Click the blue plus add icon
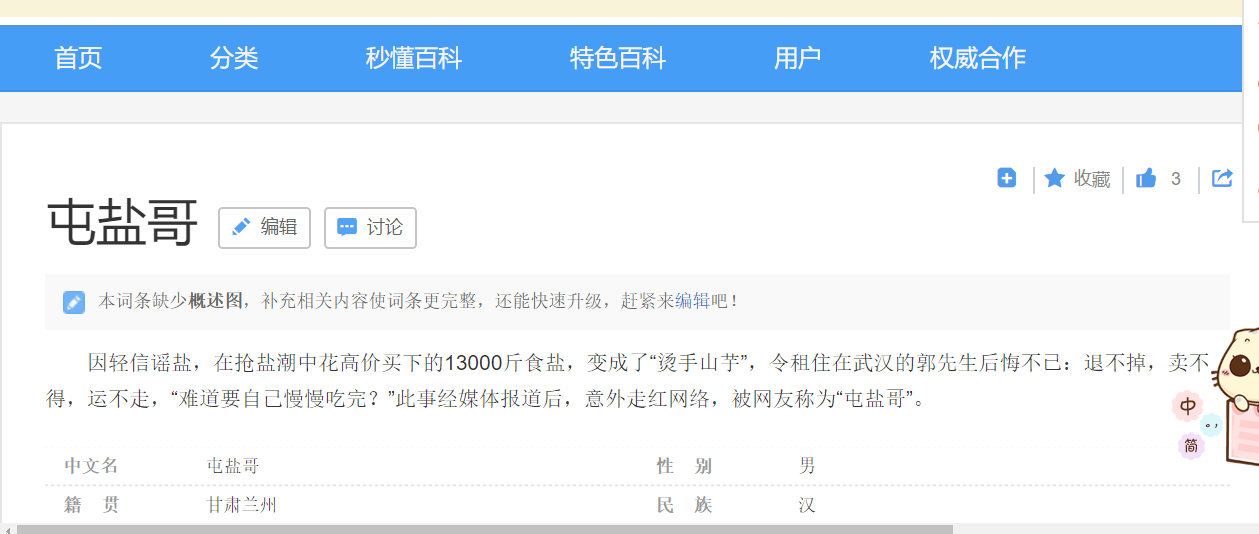 (1007, 178)
